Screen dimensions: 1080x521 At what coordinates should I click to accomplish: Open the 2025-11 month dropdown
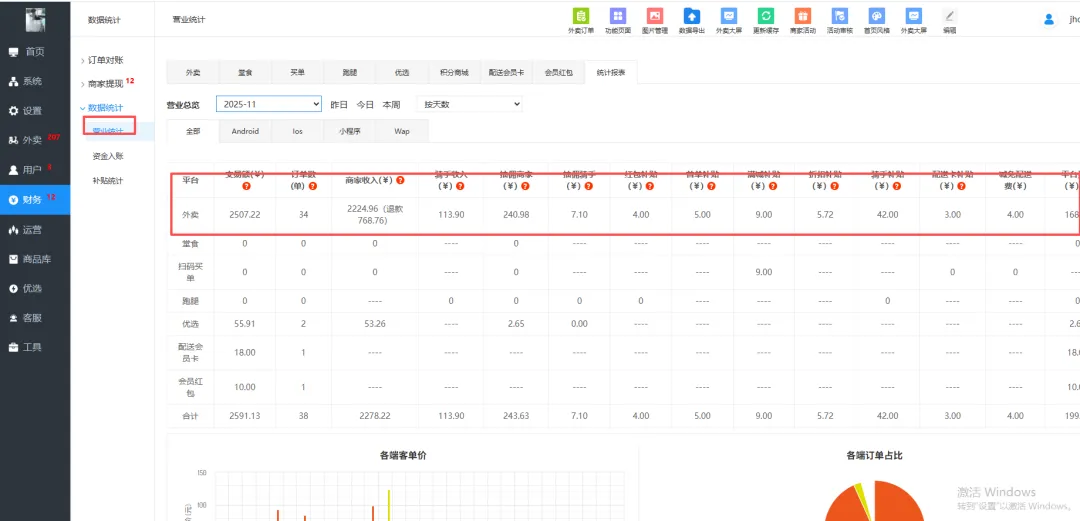point(269,104)
